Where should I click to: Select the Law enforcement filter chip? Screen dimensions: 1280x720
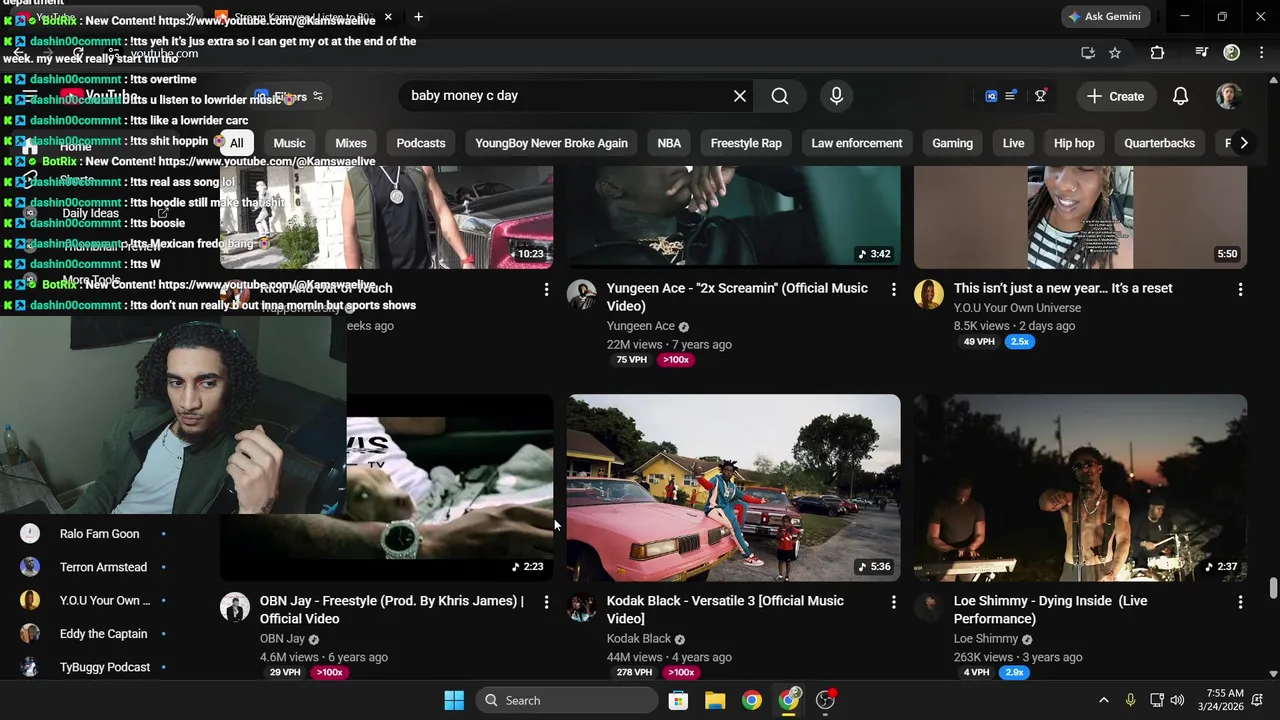(857, 143)
